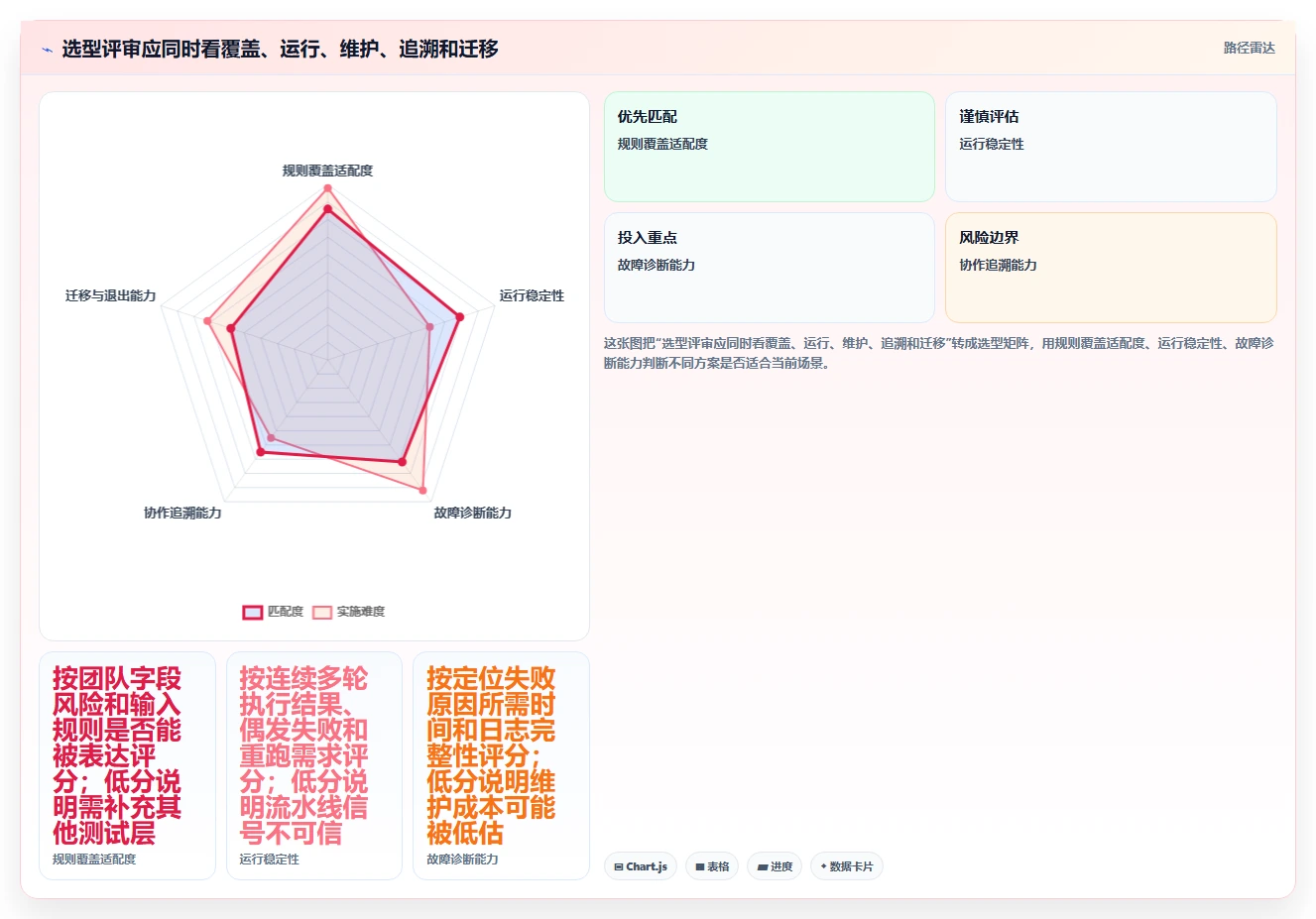The width and height of the screenshot is (1316, 919).
Task: Click the 规则覆盖适配度 axis label on radar
Action: tap(327, 171)
